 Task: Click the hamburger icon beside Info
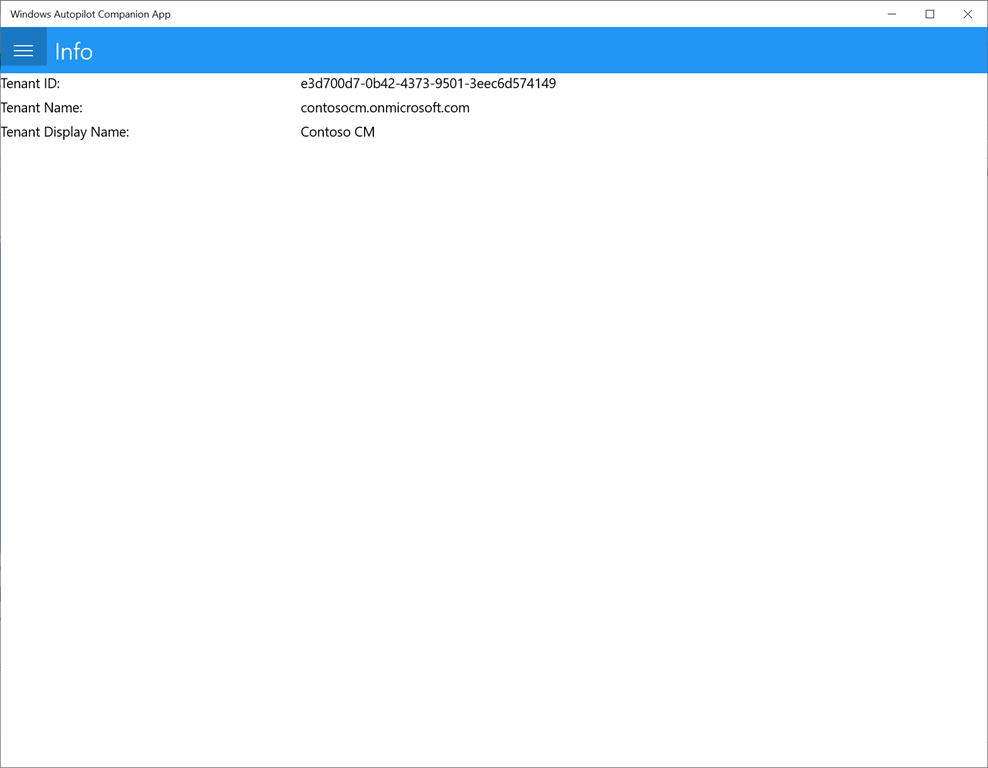(x=23, y=48)
